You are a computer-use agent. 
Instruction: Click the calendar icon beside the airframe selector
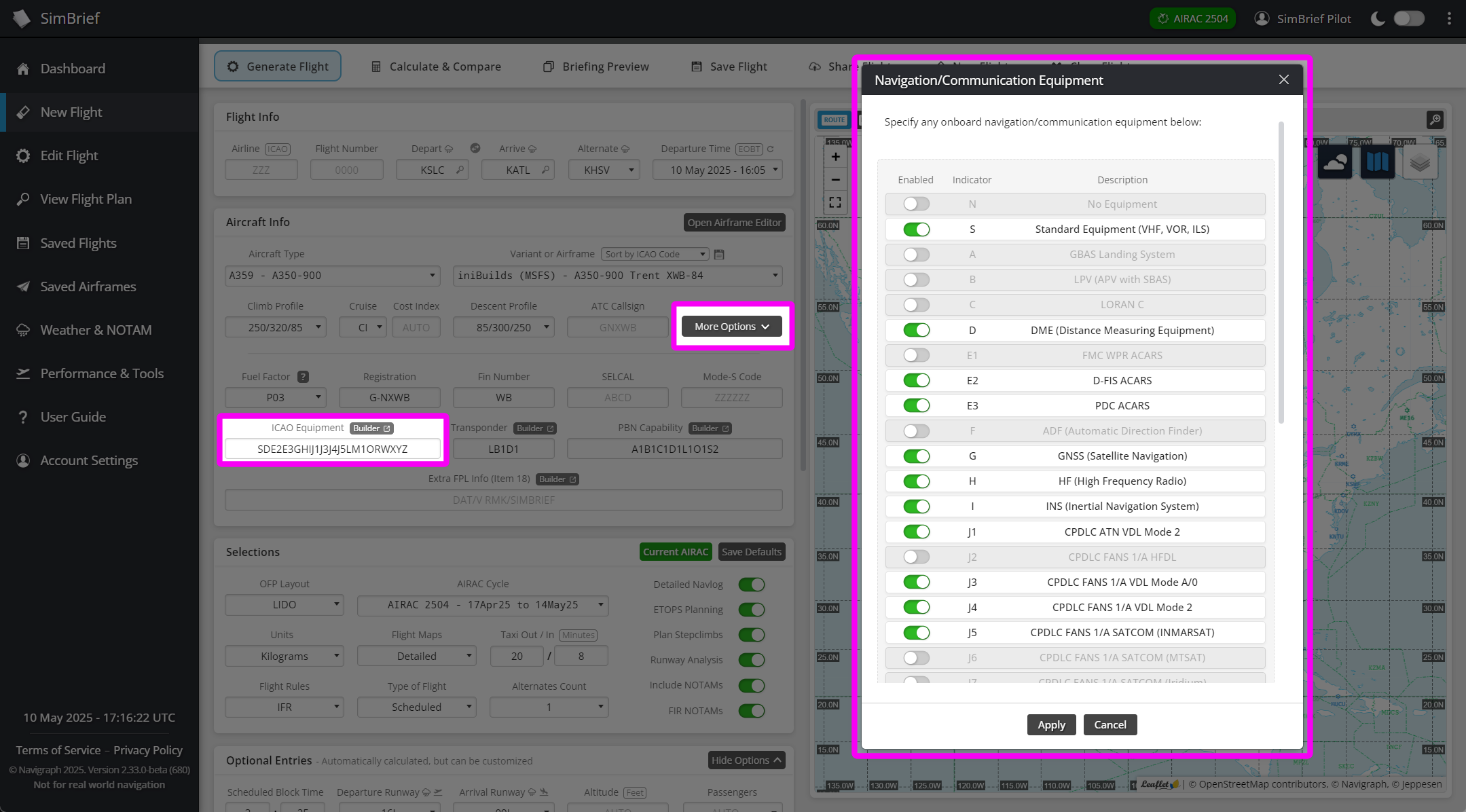(719, 253)
